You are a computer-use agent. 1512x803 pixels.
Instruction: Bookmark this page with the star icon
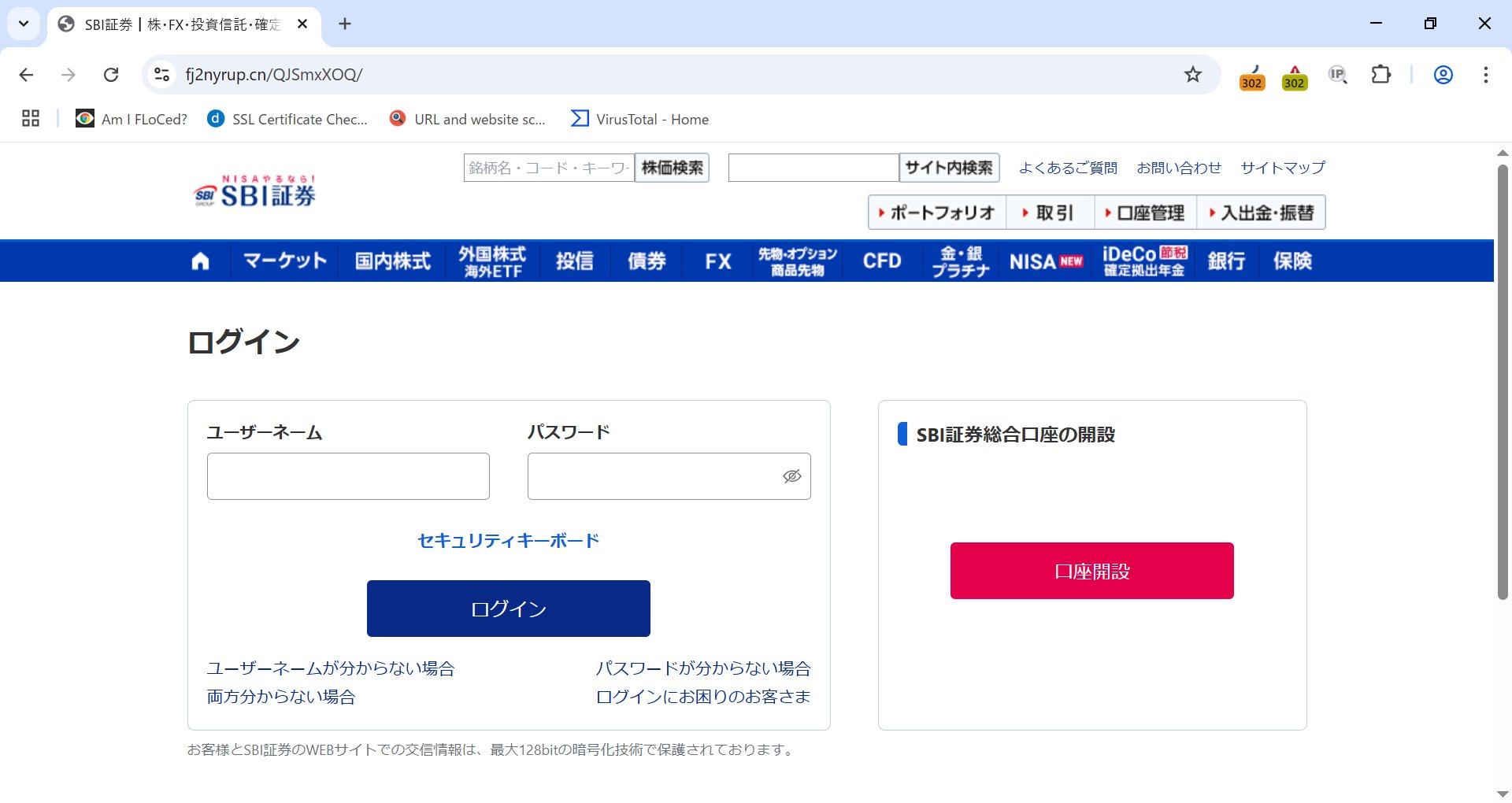(1193, 75)
